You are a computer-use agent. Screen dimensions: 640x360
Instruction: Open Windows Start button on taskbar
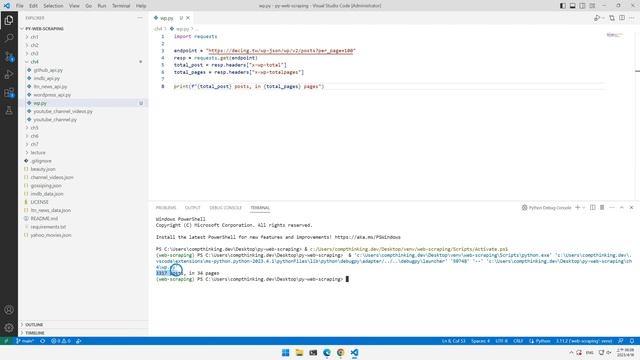tap(286, 353)
